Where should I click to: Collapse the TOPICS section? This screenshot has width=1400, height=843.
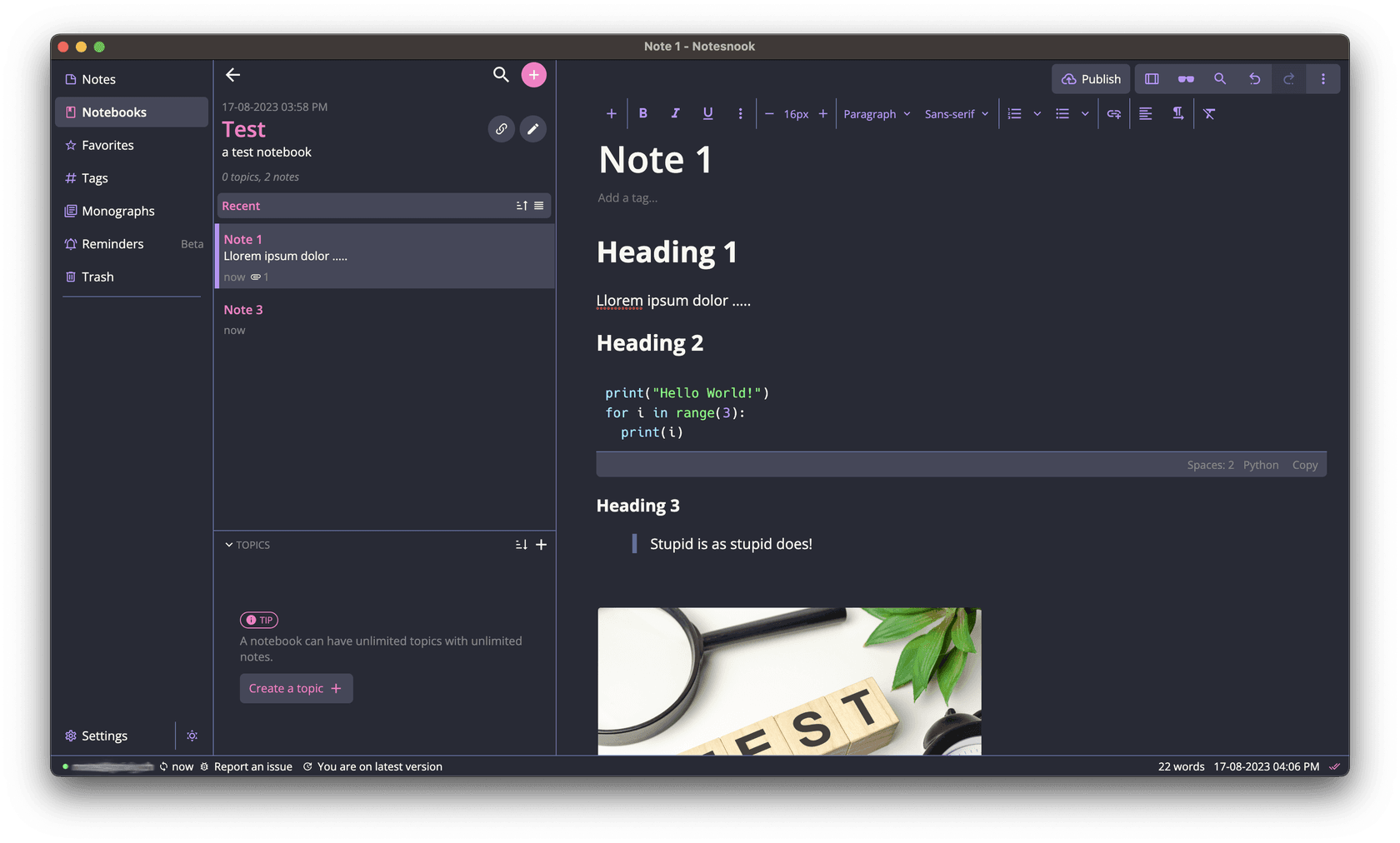click(247, 545)
